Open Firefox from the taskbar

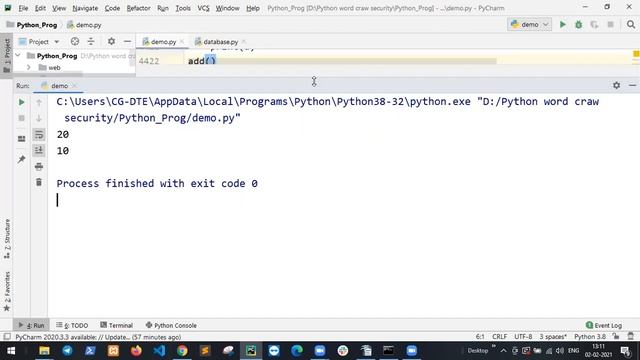point(136,351)
